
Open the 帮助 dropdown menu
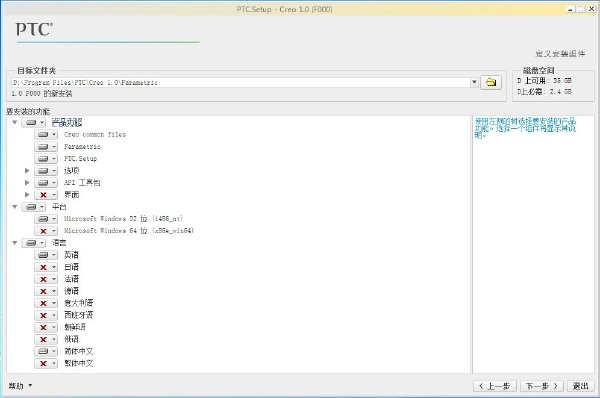click(20, 386)
